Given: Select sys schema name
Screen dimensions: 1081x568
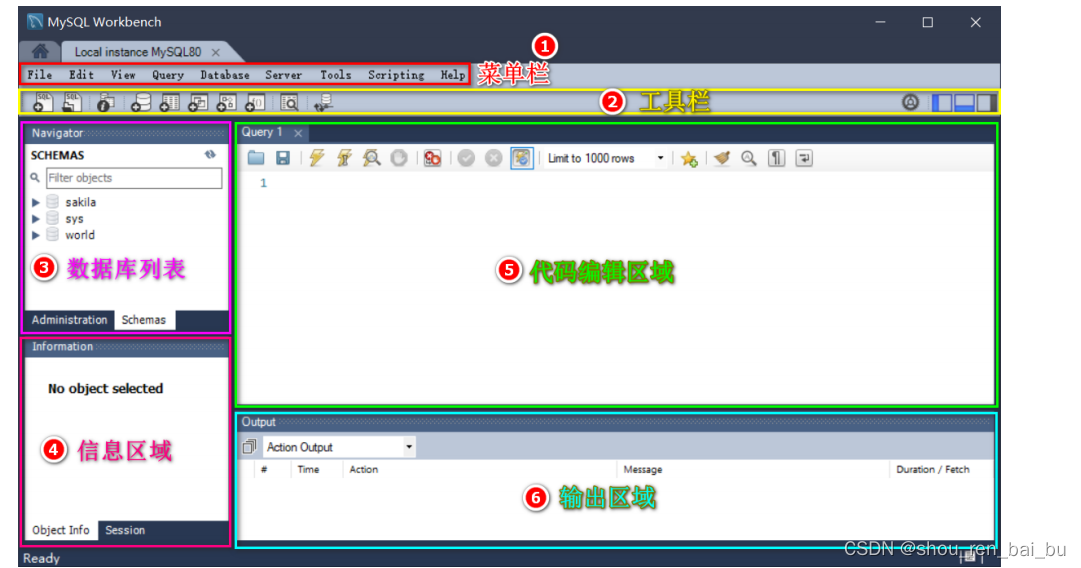Looking at the screenshot, I should click(x=74, y=219).
